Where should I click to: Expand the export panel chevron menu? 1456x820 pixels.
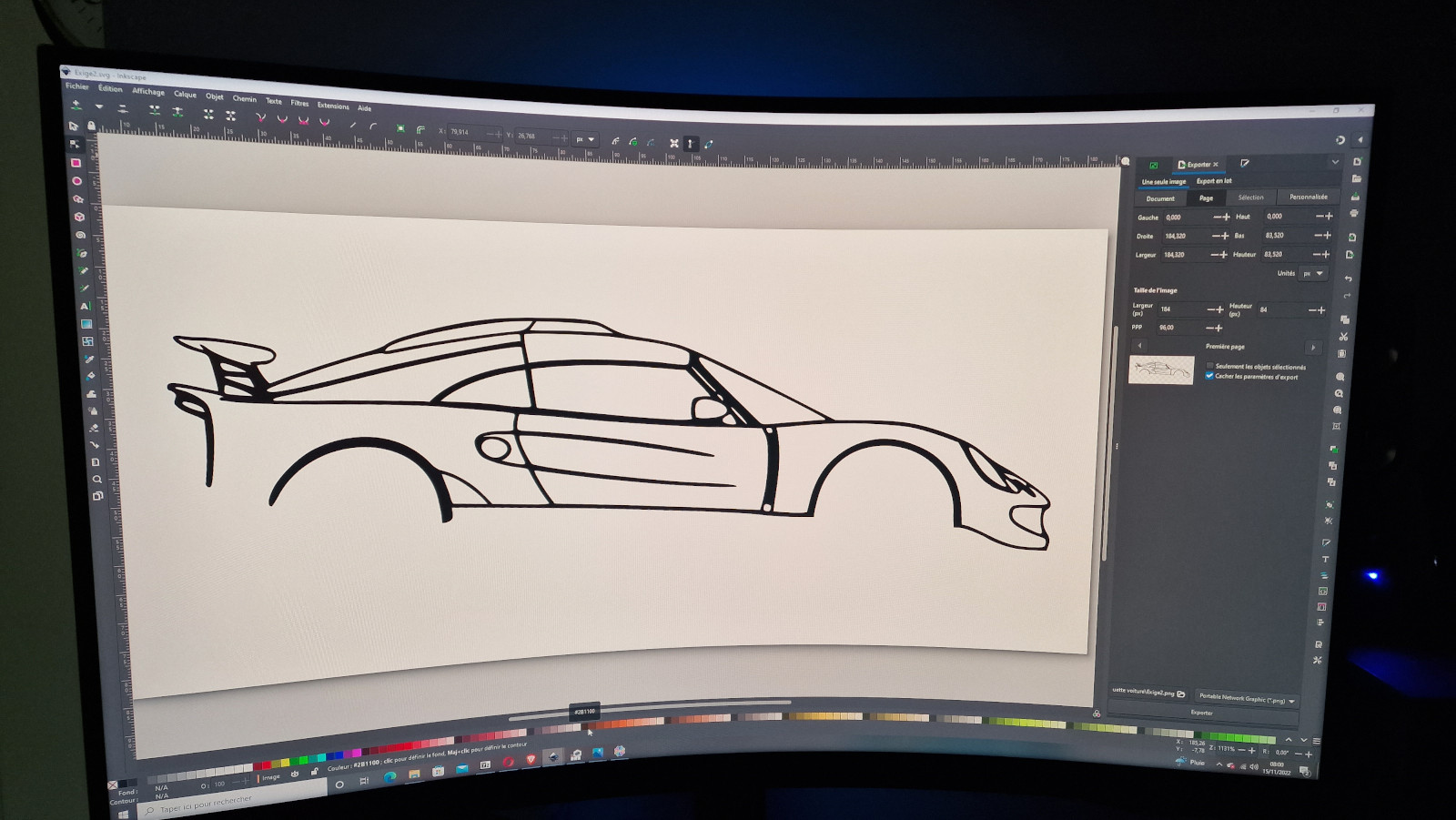point(1335,162)
